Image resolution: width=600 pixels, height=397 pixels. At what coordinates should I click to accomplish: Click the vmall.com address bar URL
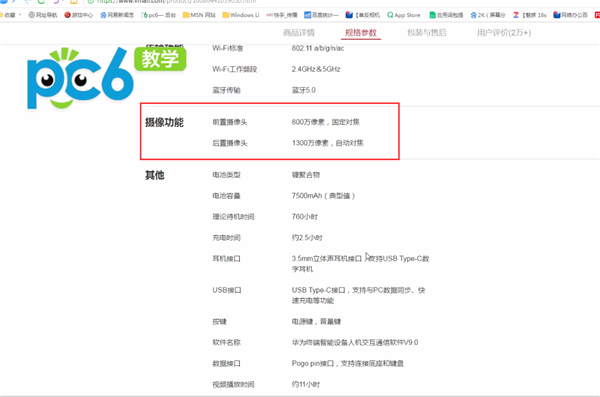(x=176, y=2)
